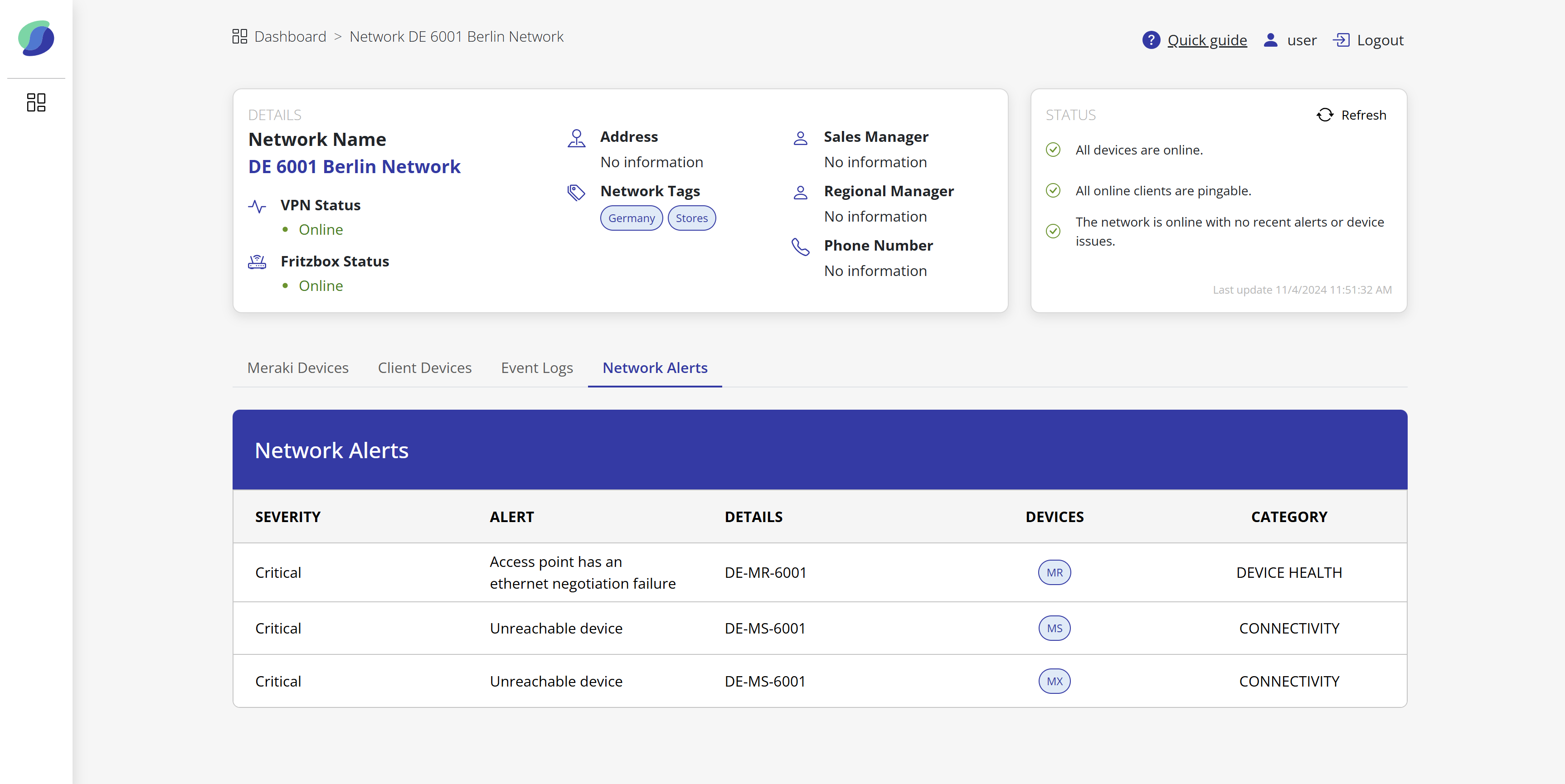Click the Network Tags tag icon
1565x784 pixels.
[x=576, y=193]
